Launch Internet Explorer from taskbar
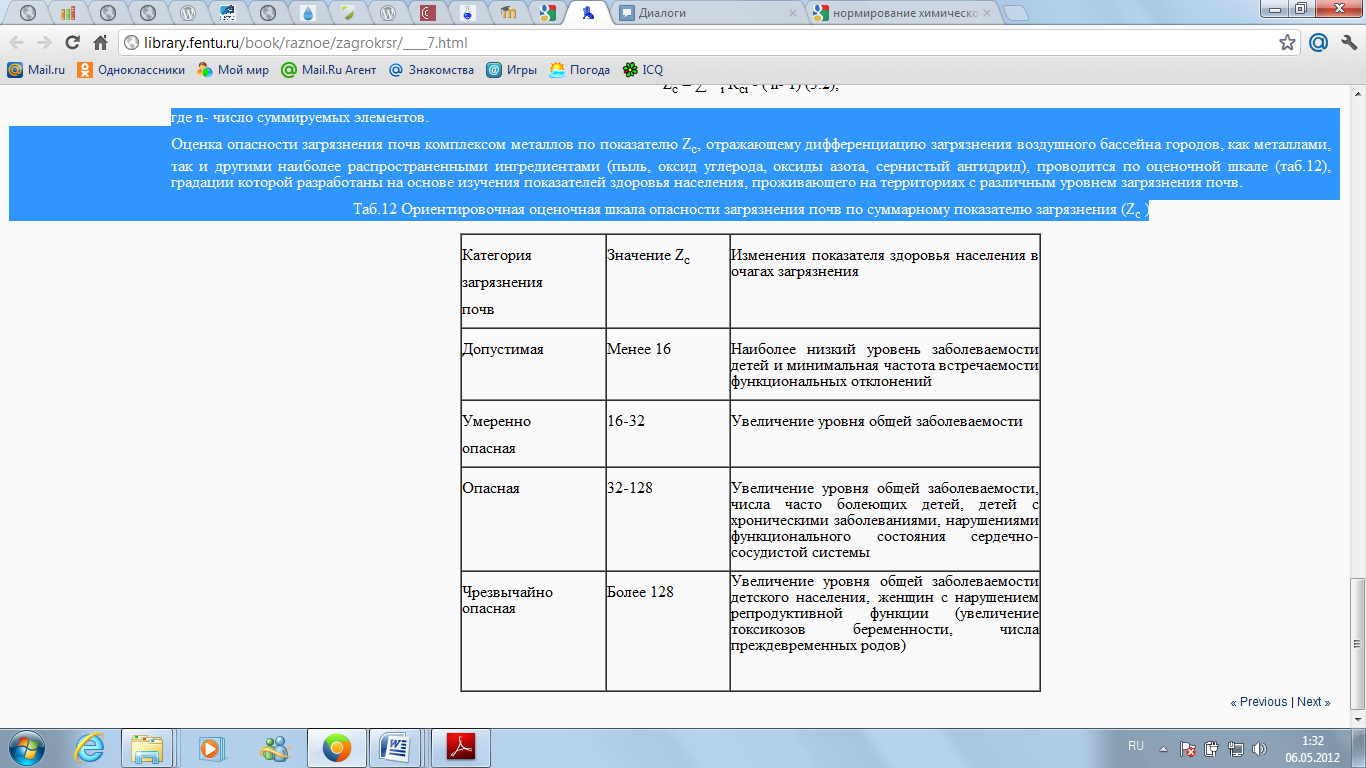This screenshot has width=1366, height=768. [90, 747]
